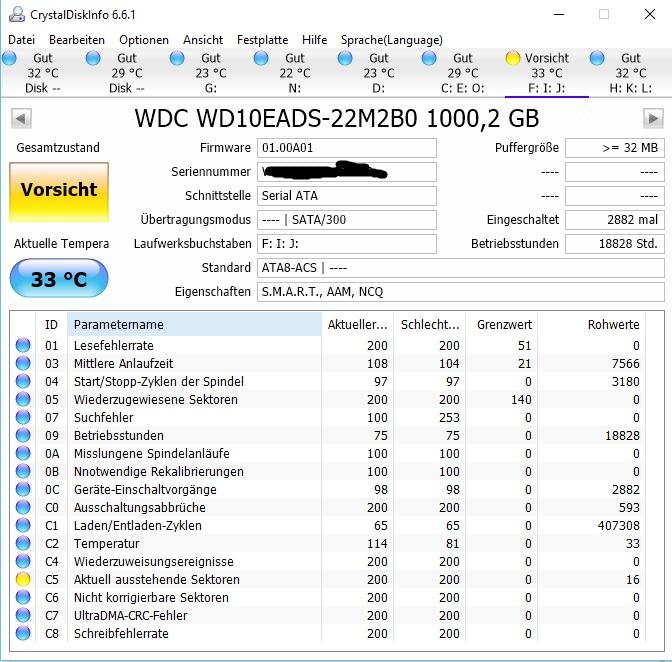The image size is (672, 662).
Task: Select the Aktuell ausstehende Sektoren row name
Action: (156, 579)
